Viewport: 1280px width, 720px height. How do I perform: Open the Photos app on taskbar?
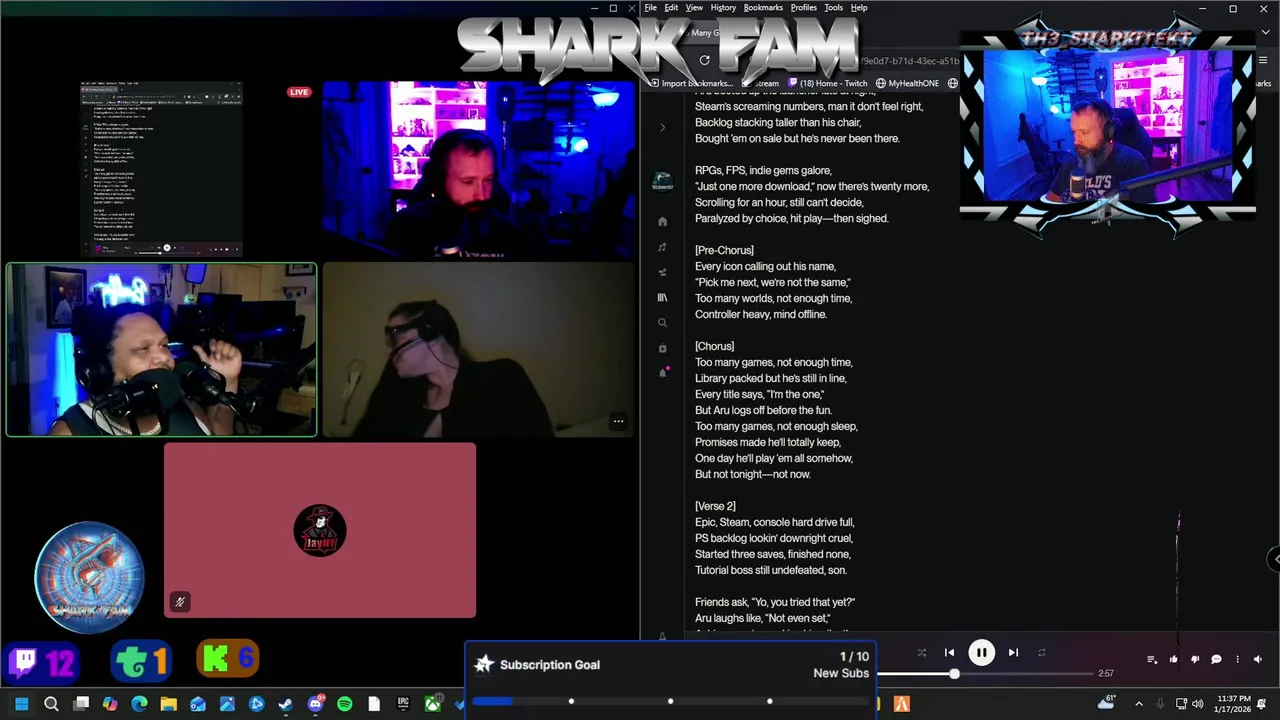click(x=227, y=704)
